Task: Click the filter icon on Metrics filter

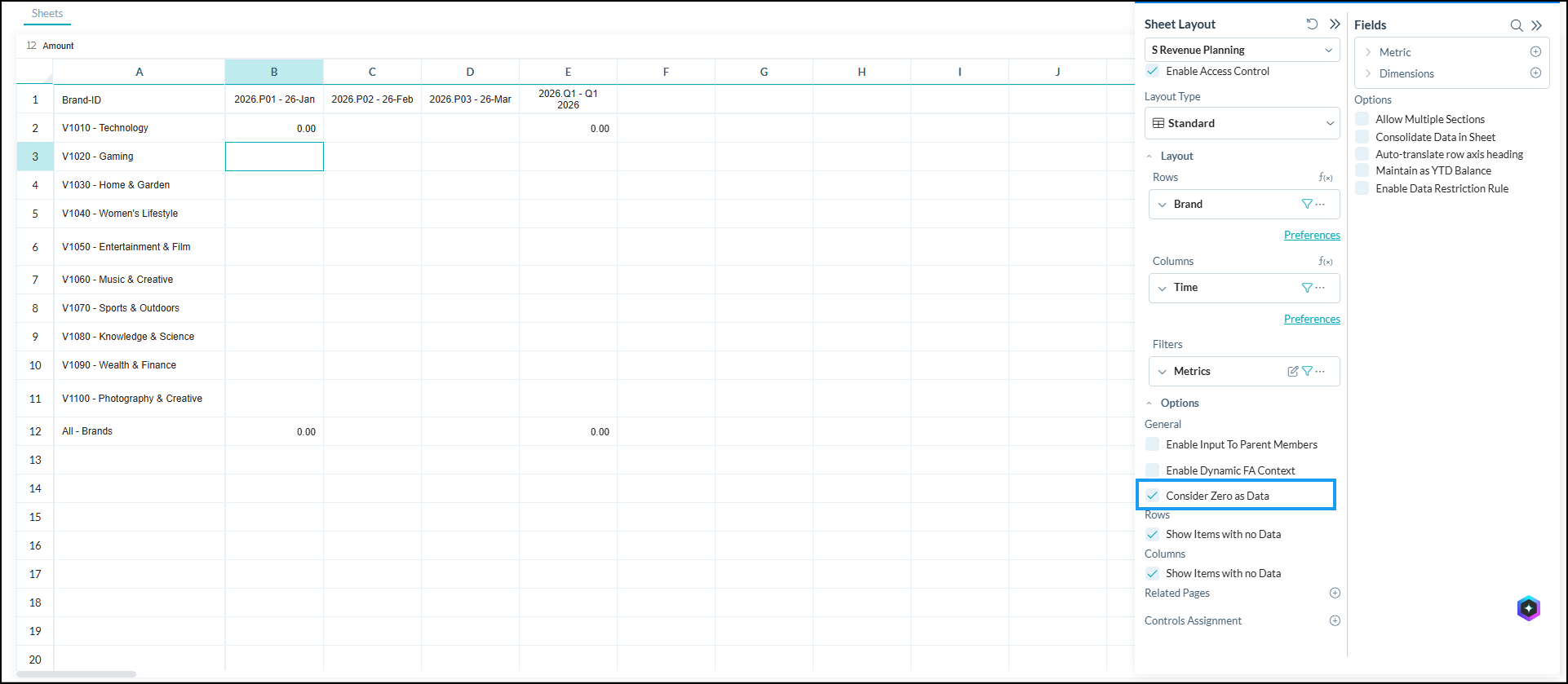Action: coord(1307,371)
